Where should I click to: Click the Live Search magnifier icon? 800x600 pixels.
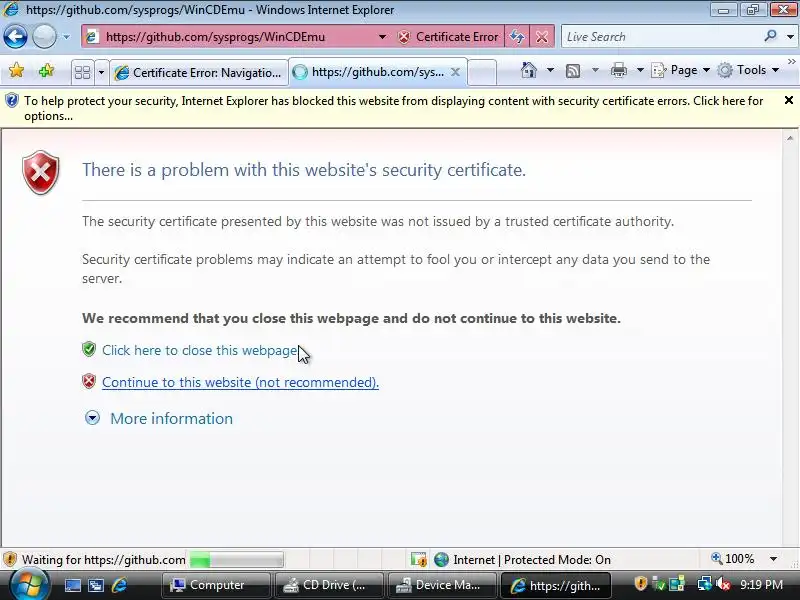tap(771, 36)
